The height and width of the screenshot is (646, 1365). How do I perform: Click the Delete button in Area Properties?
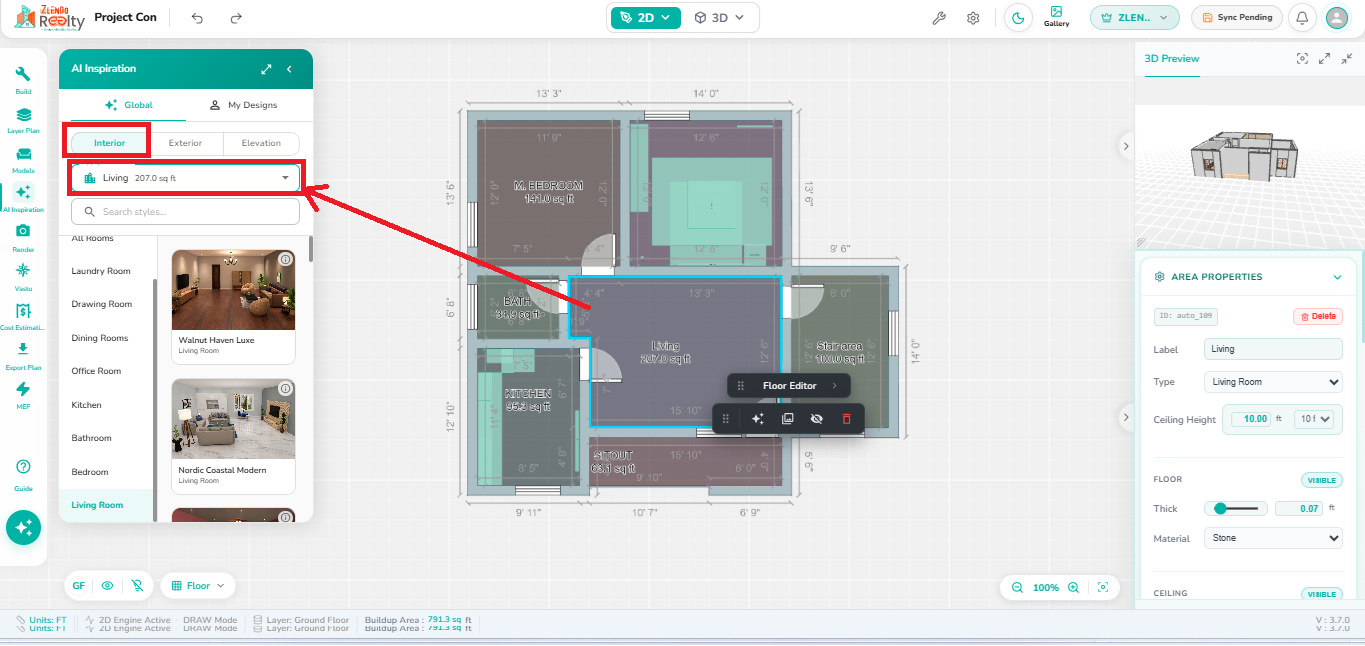1318,316
